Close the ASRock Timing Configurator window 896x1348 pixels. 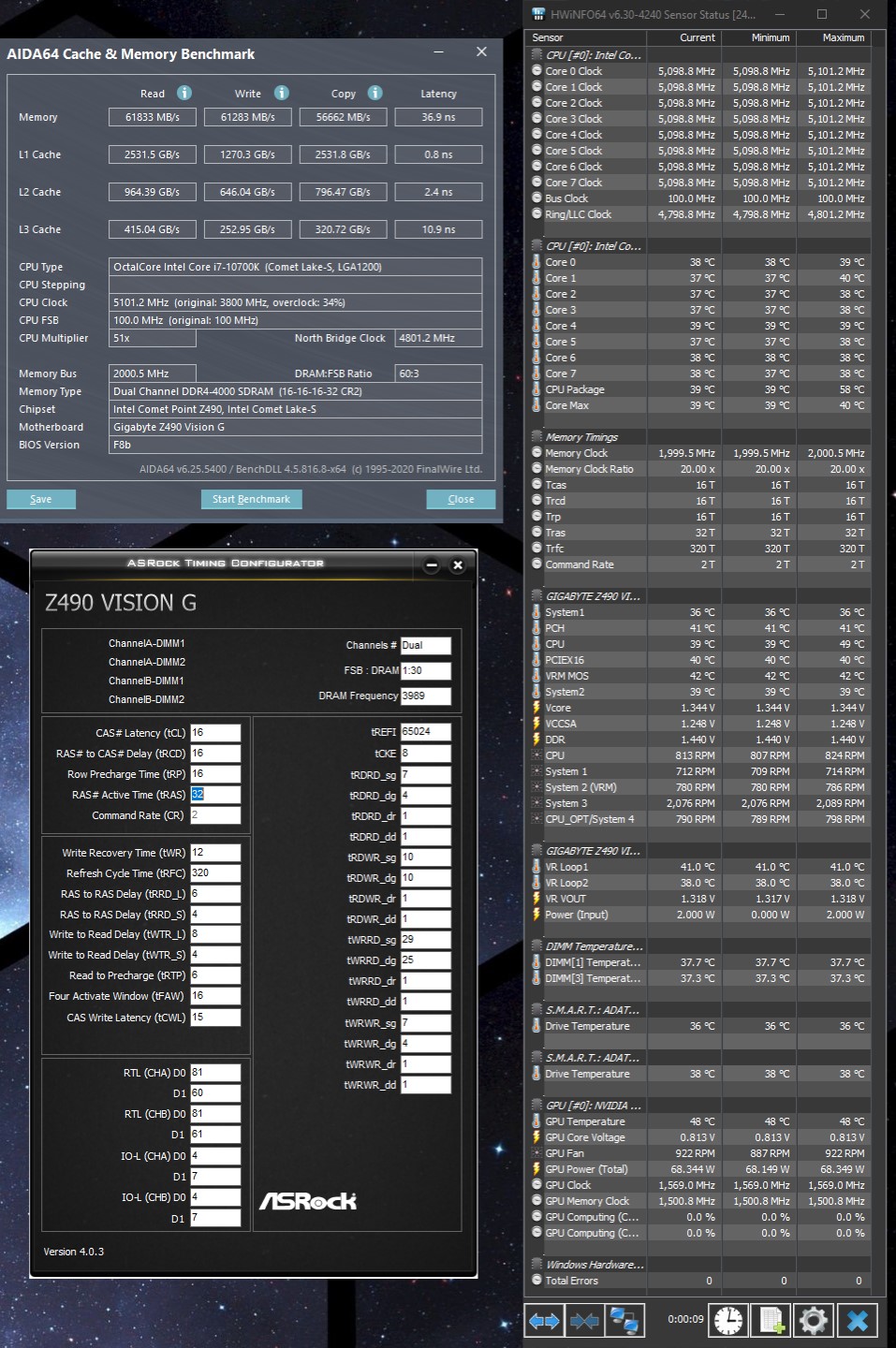pos(458,564)
